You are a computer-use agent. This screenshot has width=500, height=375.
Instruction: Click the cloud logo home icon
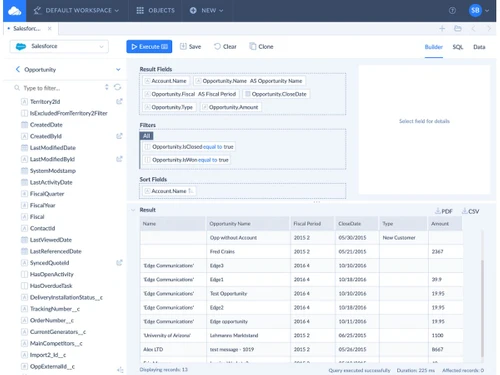(x=15, y=11)
